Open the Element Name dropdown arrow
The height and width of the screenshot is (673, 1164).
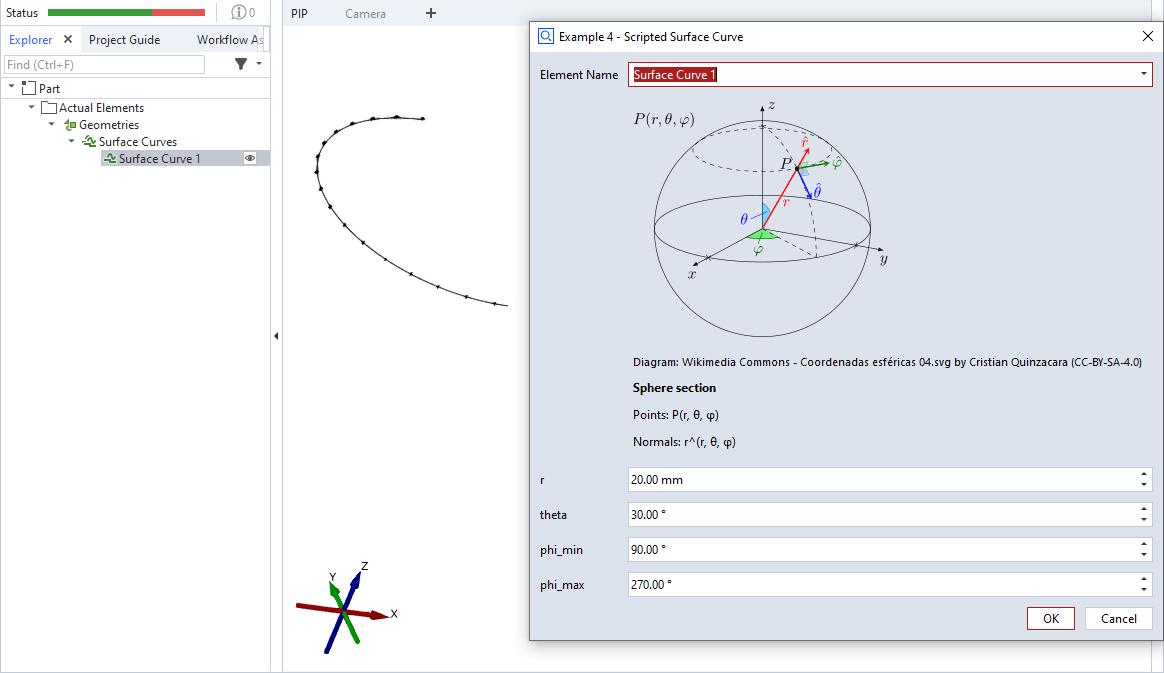click(x=1143, y=74)
